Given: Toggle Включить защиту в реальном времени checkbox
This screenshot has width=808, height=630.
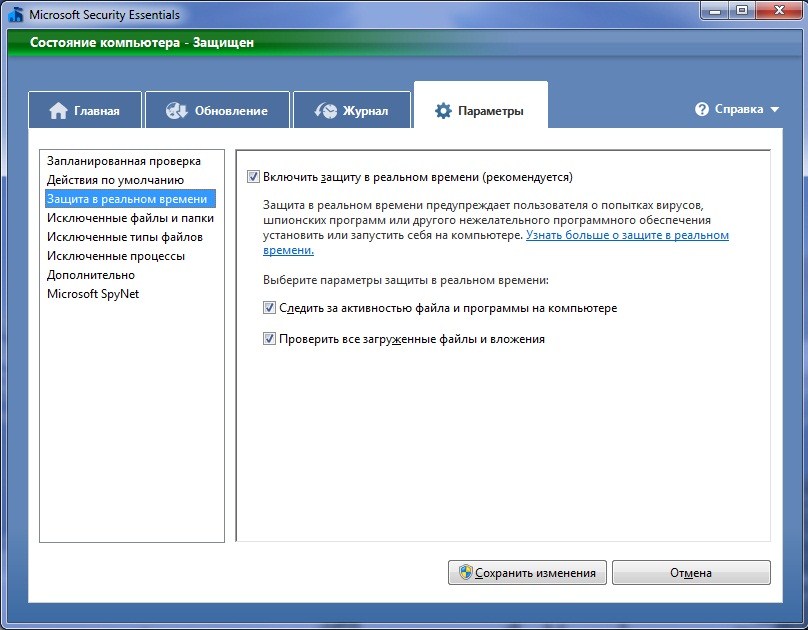Looking at the screenshot, I should click(x=253, y=177).
